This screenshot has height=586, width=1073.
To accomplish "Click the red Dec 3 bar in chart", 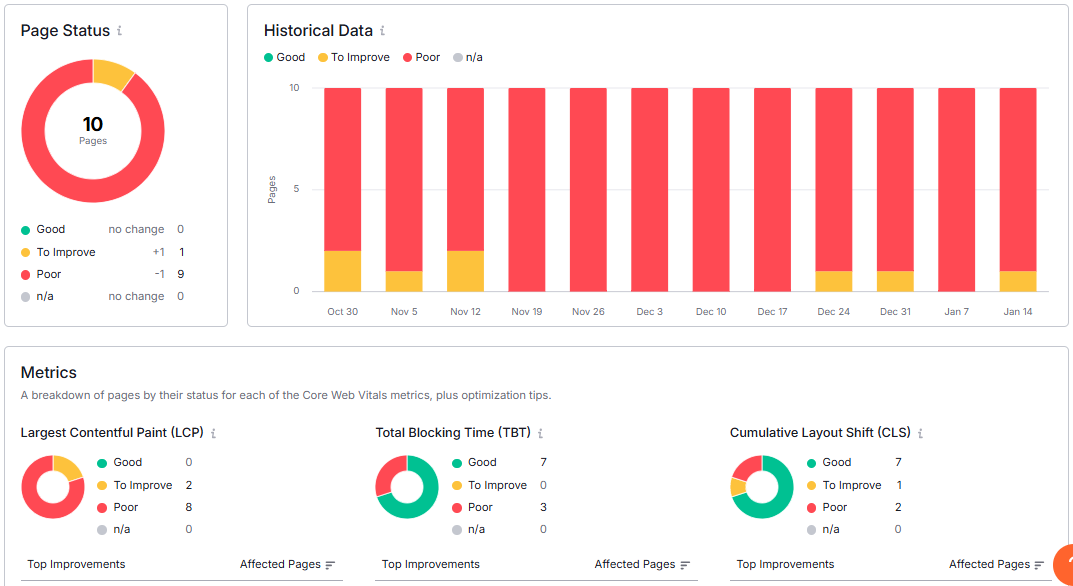I will click(x=649, y=189).
